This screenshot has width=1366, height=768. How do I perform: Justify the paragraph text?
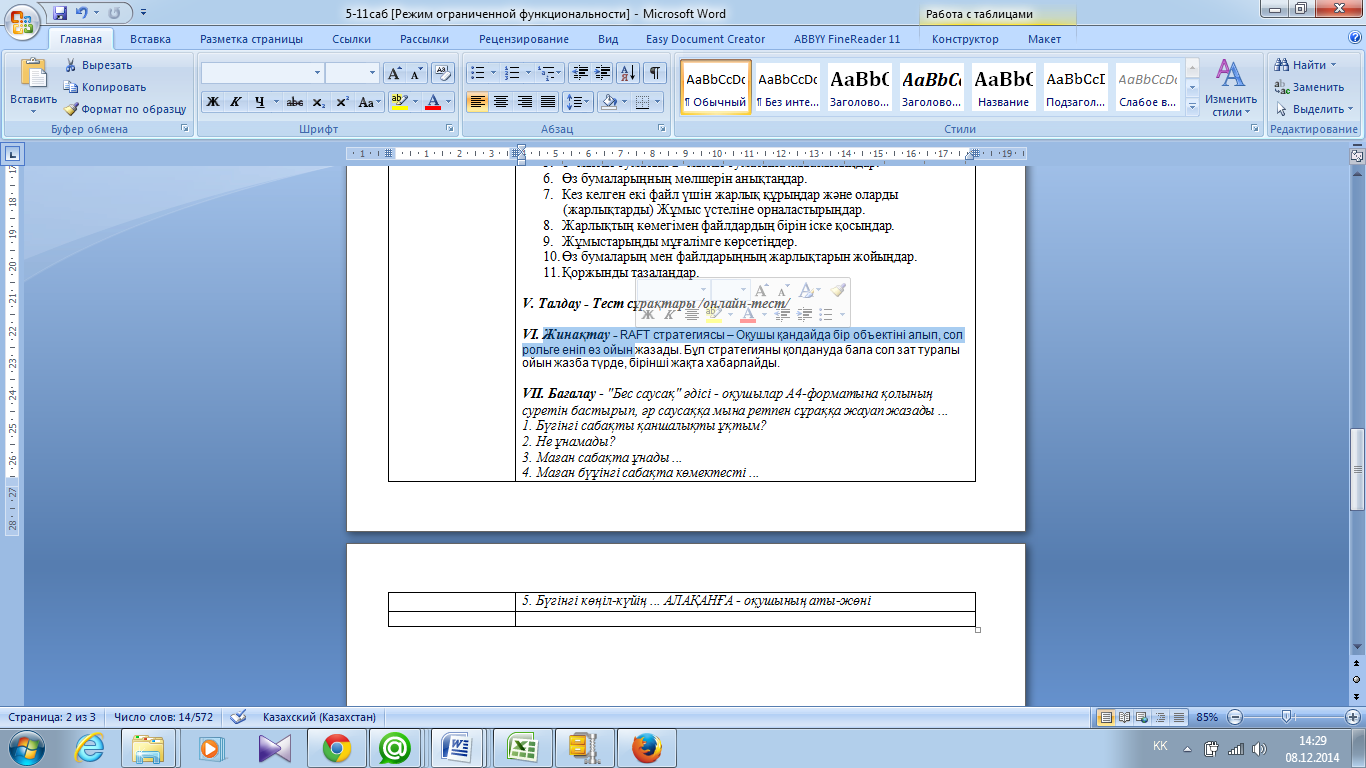pos(547,102)
